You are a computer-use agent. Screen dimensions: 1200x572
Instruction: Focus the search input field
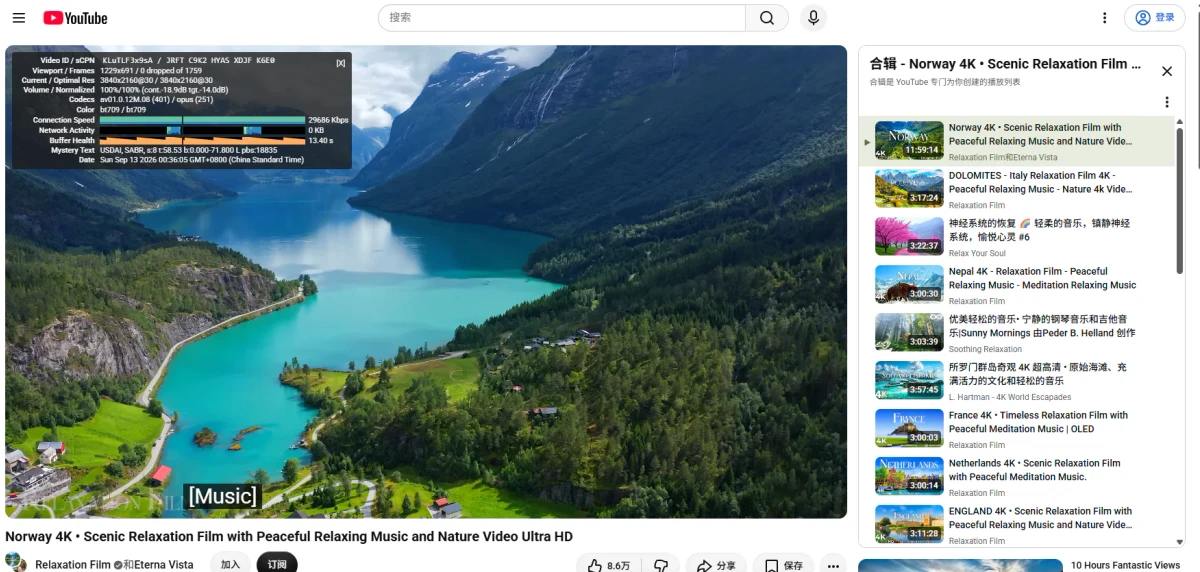point(562,18)
